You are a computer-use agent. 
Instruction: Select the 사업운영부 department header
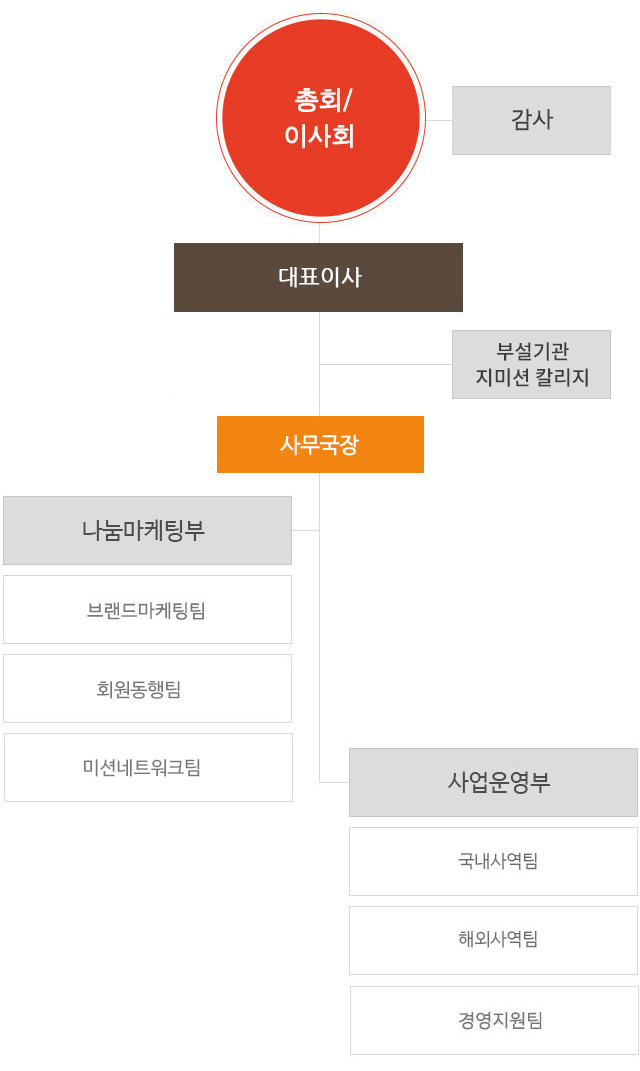[x=493, y=782]
